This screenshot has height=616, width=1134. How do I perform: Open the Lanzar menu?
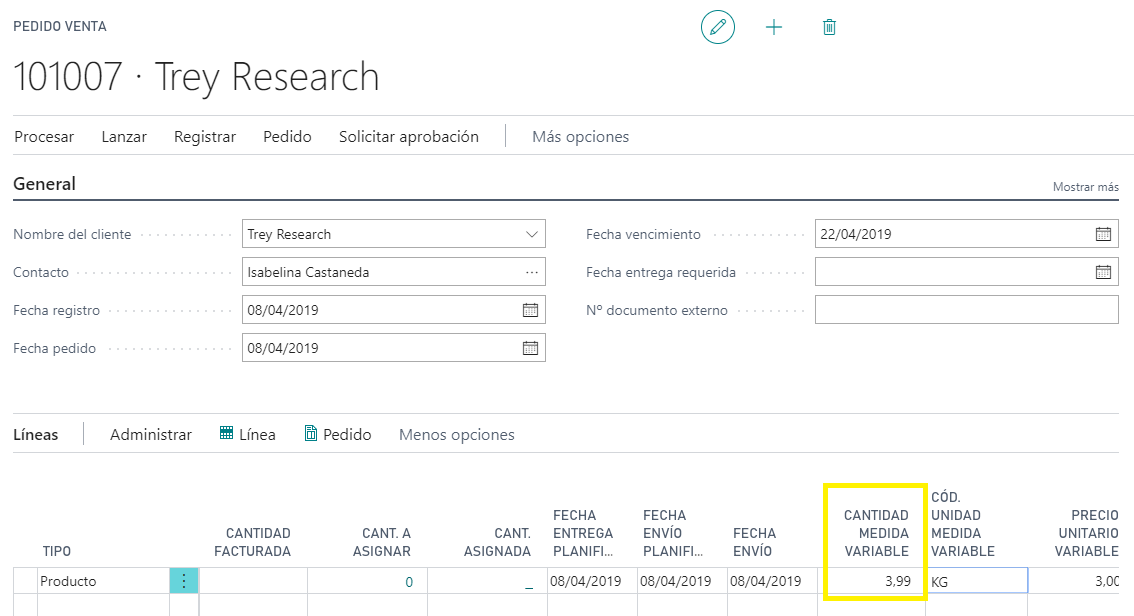coord(124,137)
